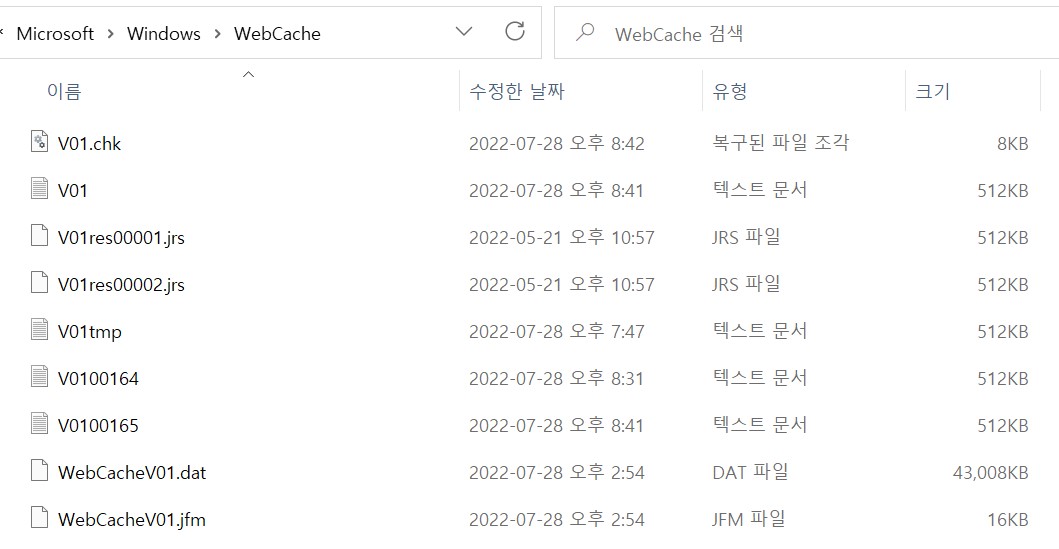
Task: Click the V01res00002.jrs file icon
Action: pos(40,282)
